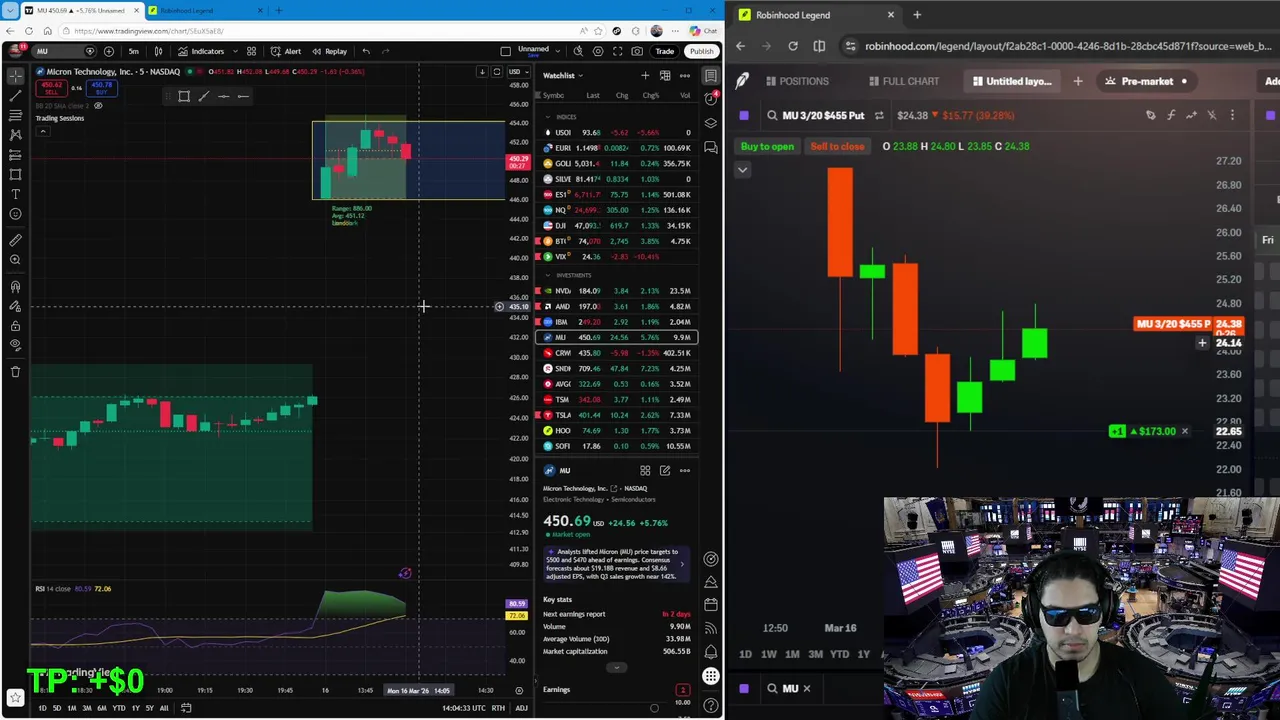Toggle RTH session button
This screenshot has height=720, width=1280.
click(x=498, y=708)
